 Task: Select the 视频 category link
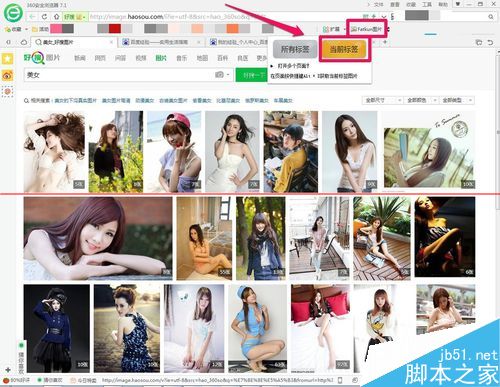pos(141,58)
